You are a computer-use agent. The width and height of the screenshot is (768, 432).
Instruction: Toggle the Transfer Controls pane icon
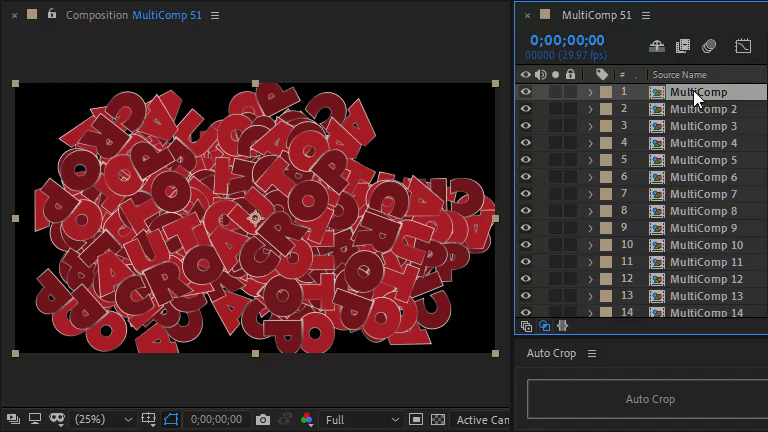545,326
